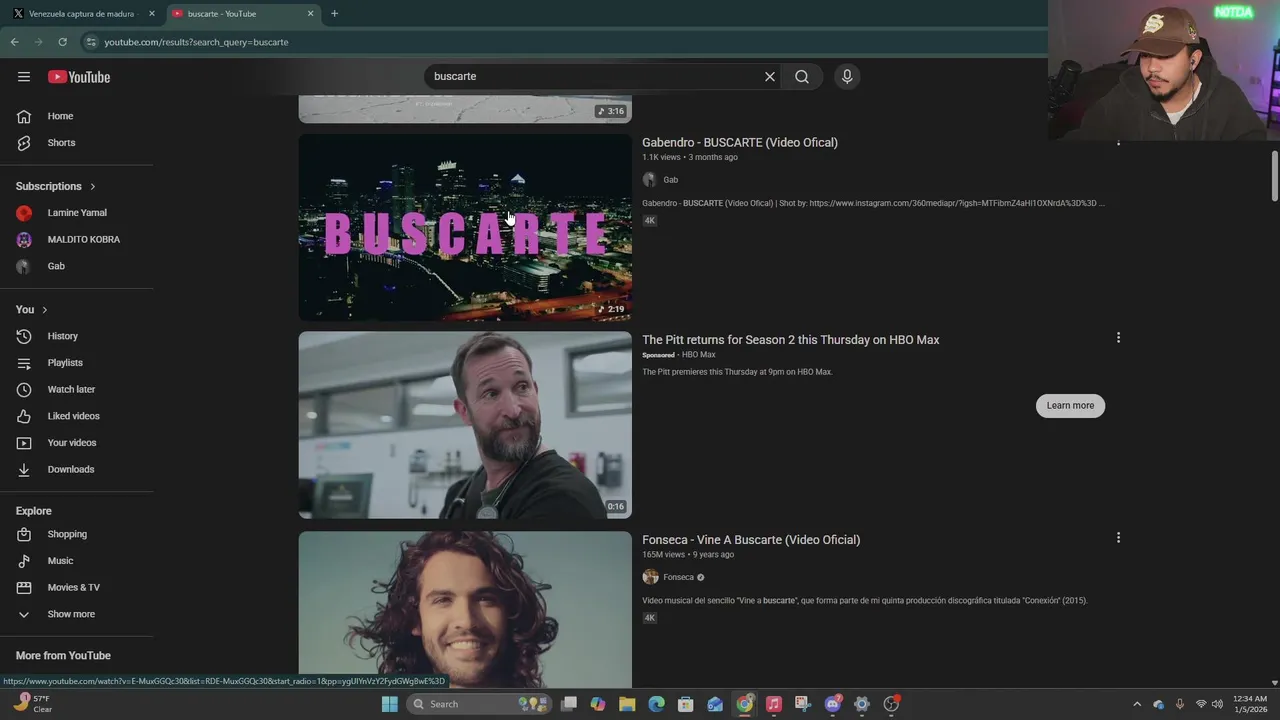This screenshot has width=1280, height=720.
Task: Open Discord from the taskbar
Action: 832,704
